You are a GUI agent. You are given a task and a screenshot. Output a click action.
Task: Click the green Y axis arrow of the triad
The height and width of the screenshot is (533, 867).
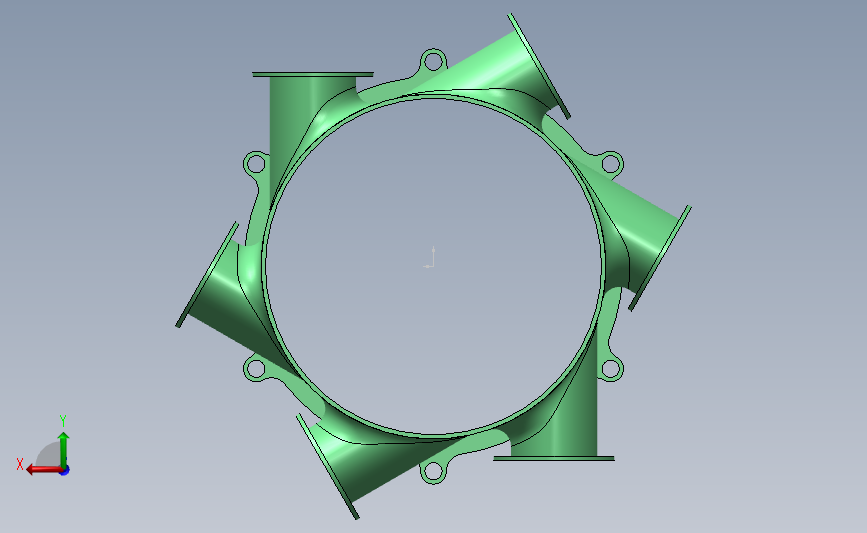click(64, 450)
